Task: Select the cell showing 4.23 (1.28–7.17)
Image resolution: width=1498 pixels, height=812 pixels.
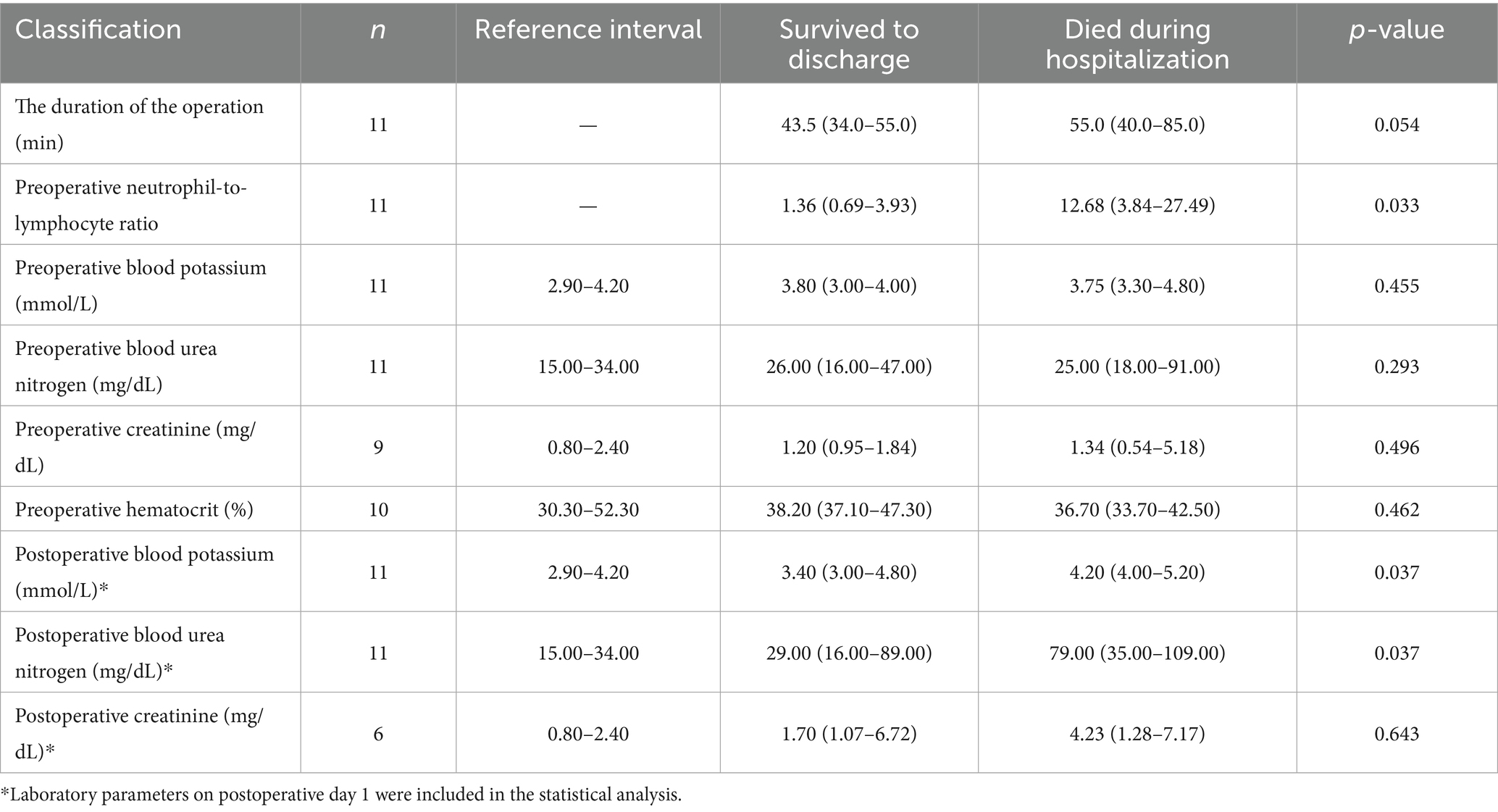Action: (x=1137, y=734)
